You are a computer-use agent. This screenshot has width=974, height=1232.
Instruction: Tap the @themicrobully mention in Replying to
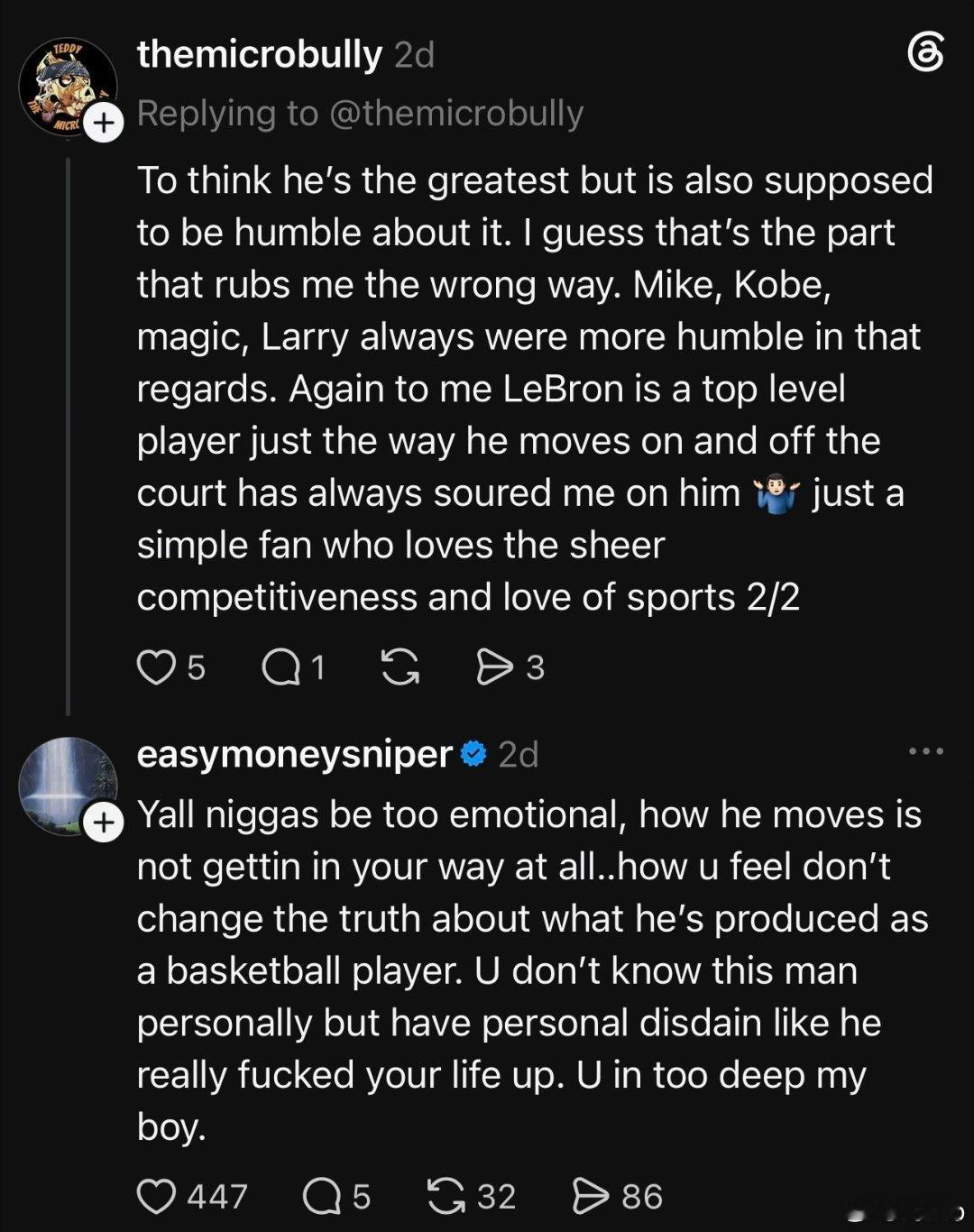coord(456,114)
